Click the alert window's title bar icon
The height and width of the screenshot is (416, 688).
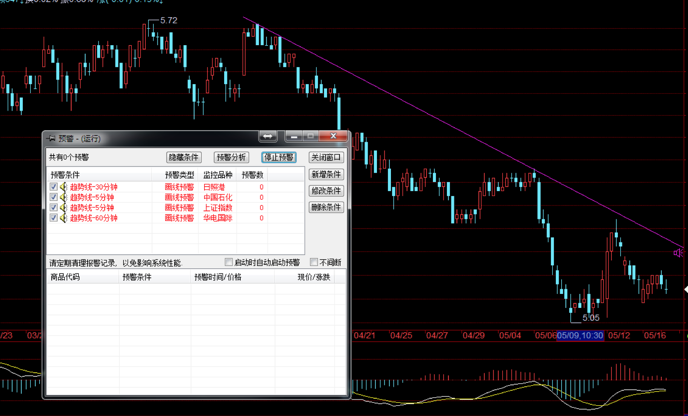(x=53, y=138)
